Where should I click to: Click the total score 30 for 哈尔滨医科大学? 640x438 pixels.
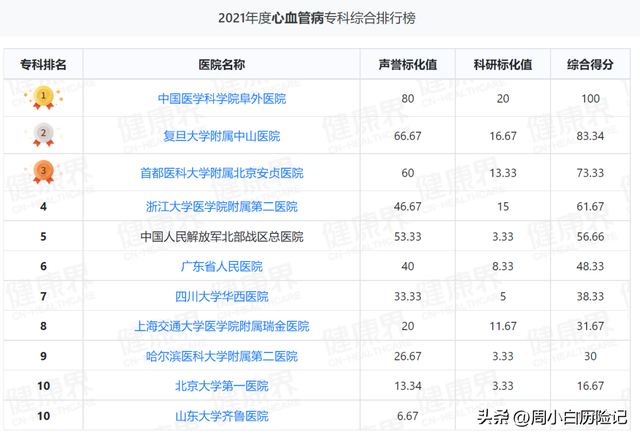590,356
